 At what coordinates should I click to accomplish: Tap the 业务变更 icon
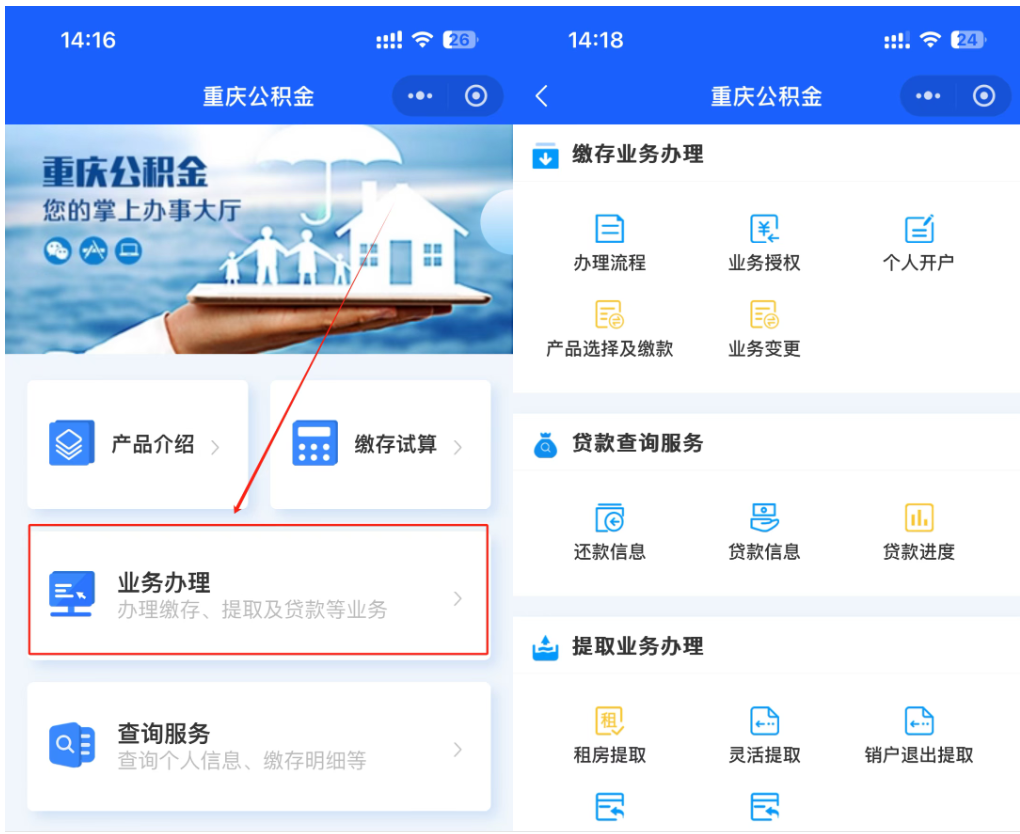click(x=764, y=316)
